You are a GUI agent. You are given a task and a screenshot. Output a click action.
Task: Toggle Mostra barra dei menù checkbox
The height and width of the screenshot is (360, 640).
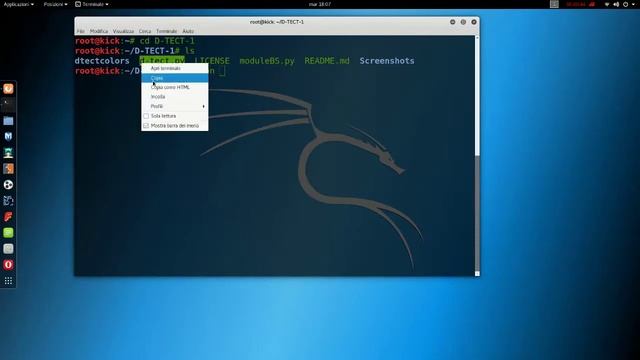tap(146, 126)
